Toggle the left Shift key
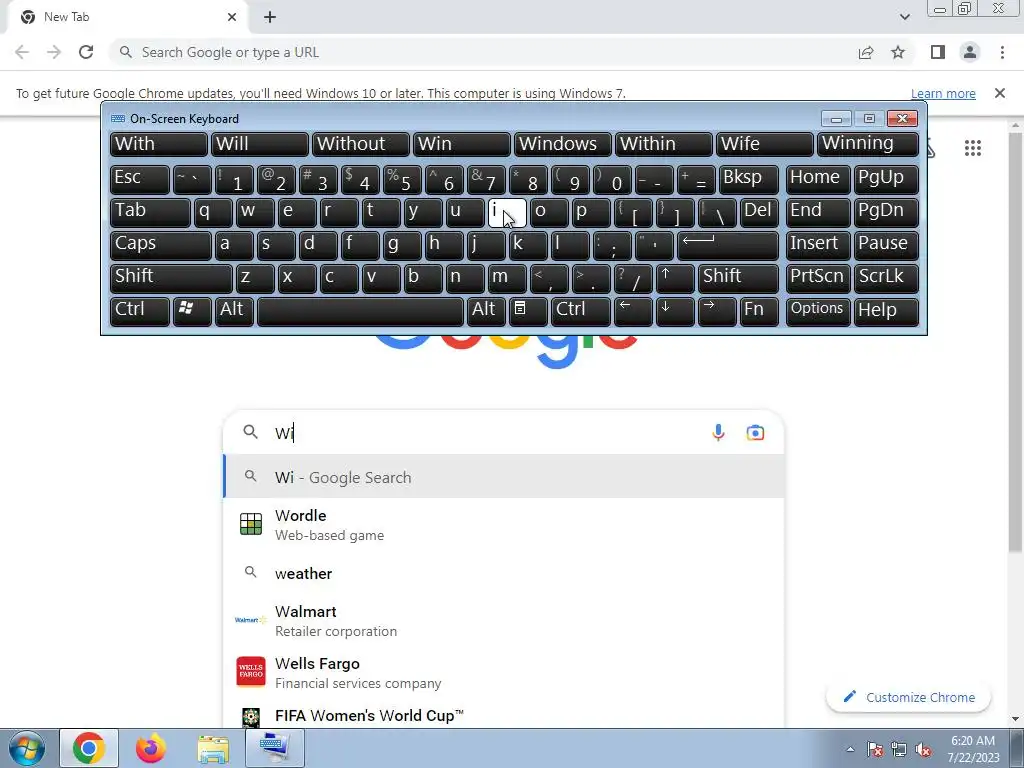 tap(171, 278)
